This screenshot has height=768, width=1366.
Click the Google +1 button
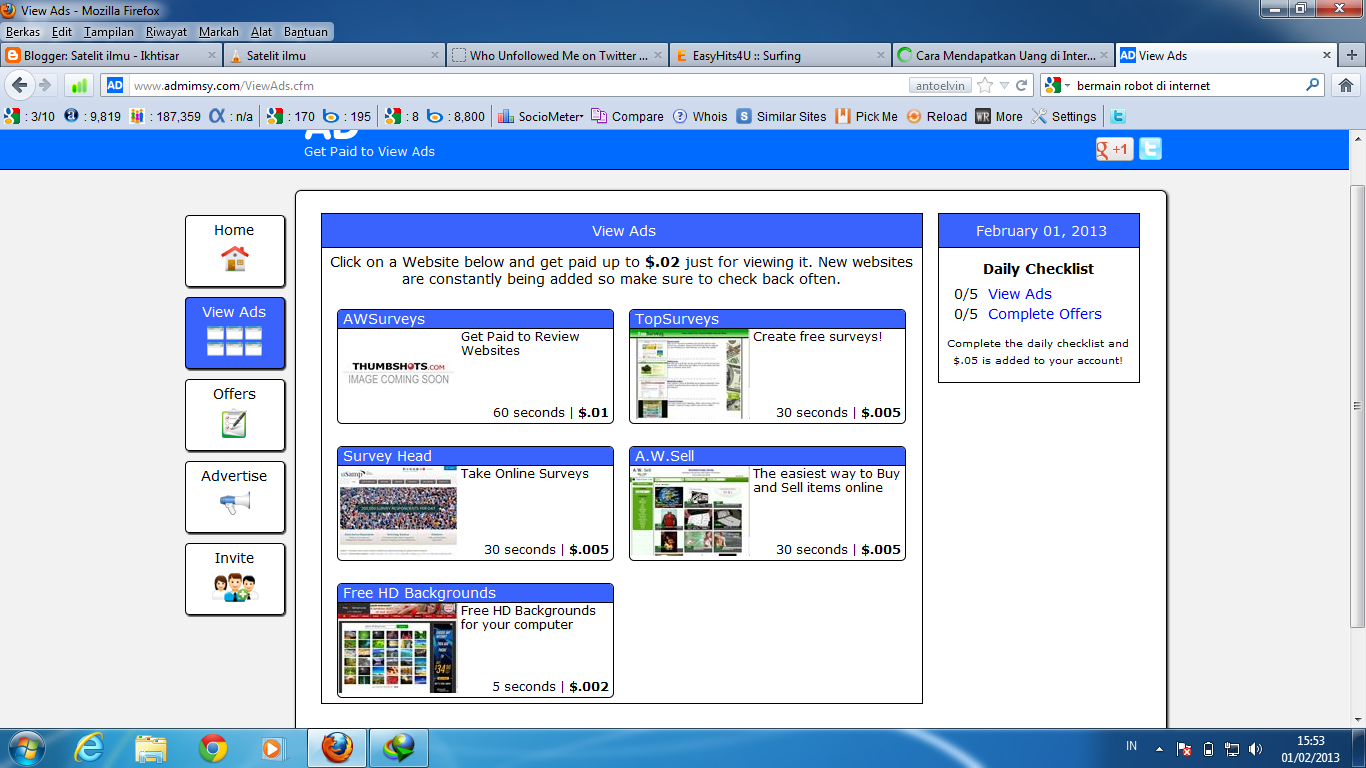tap(1113, 148)
